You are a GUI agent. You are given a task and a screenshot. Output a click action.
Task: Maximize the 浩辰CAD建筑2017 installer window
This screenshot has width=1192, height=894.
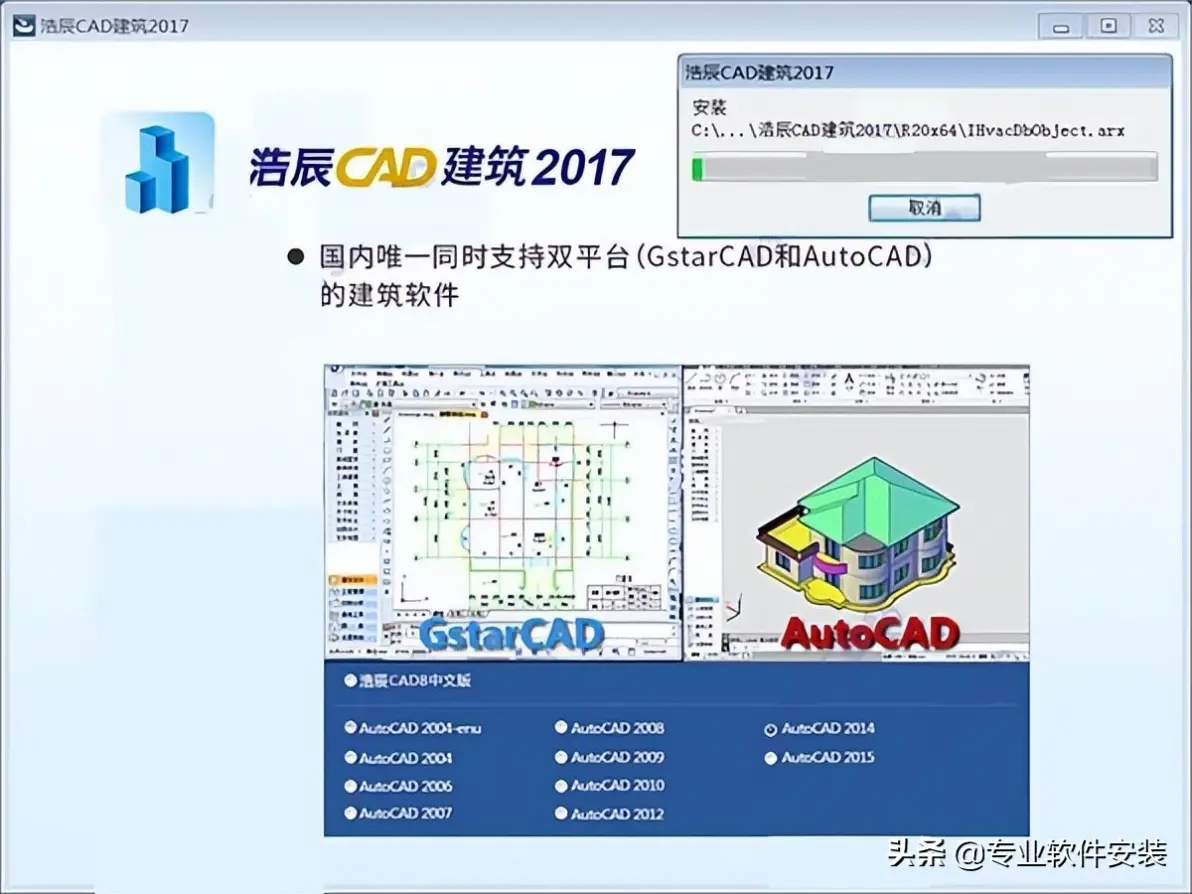[x=1108, y=27]
